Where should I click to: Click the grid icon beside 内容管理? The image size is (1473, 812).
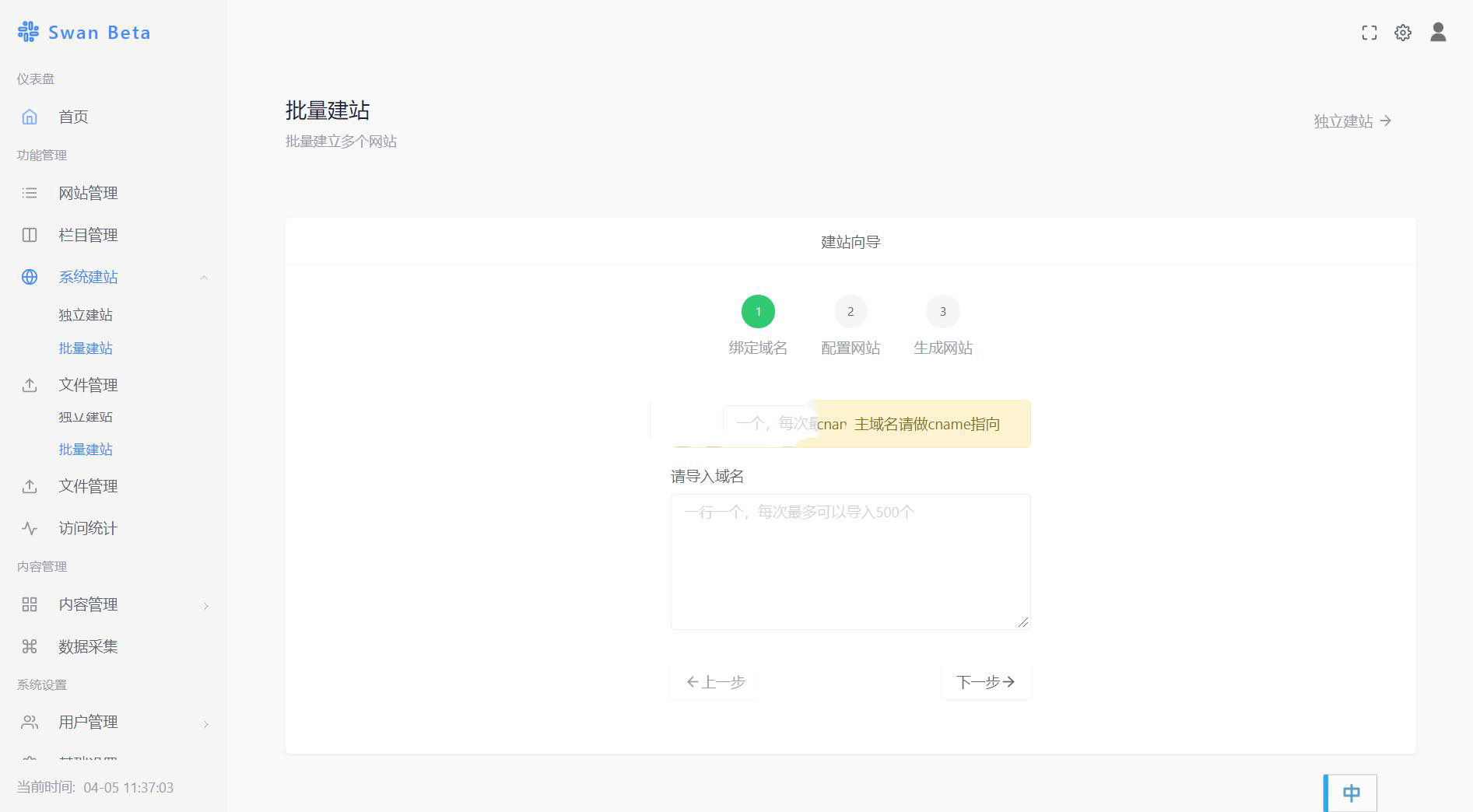tap(30, 604)
